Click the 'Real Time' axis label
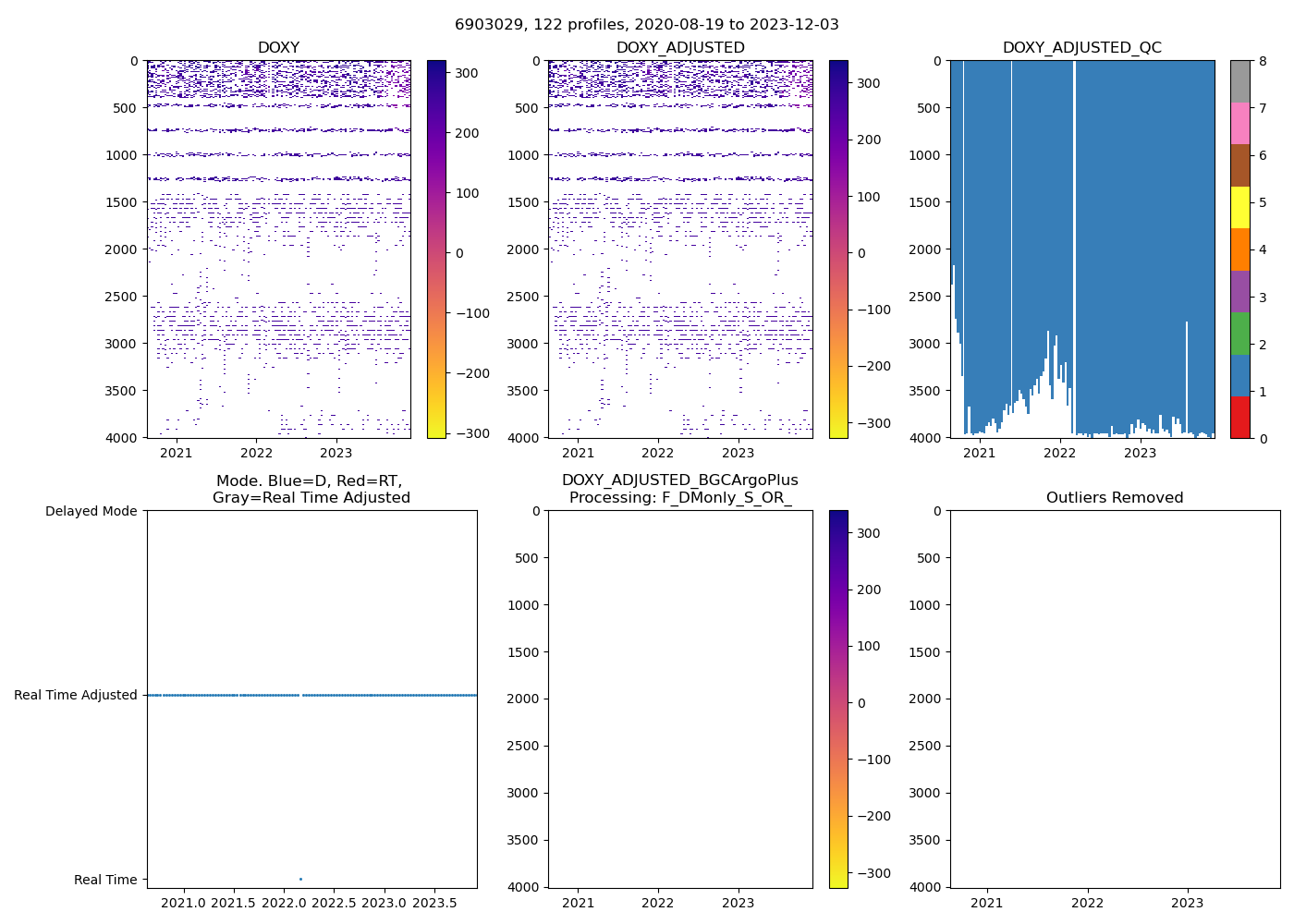Viewport: 1294px width, 924px height. [x=105, y=880]
